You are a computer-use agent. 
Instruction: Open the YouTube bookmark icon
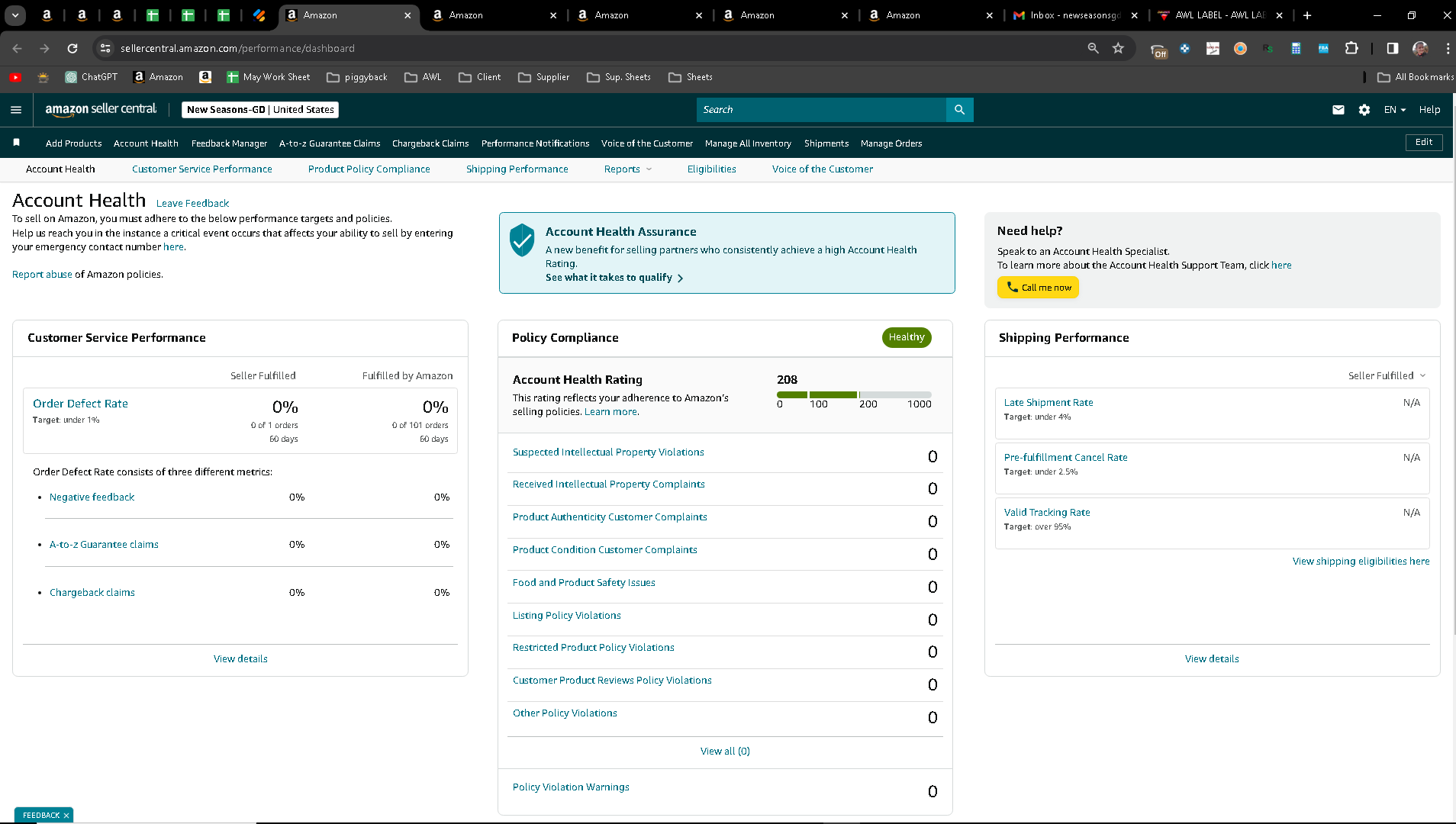pyautogui.click(x=15, y=77)
